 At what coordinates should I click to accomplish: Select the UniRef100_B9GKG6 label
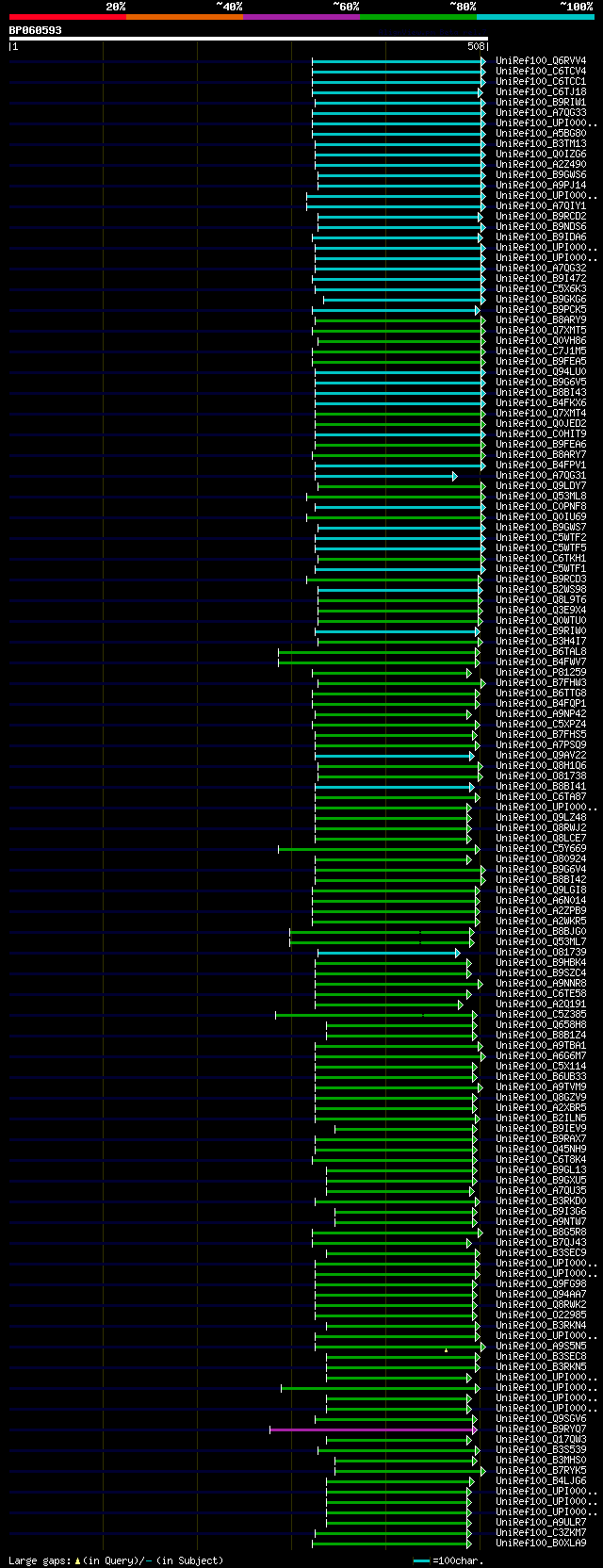[541, 300]
